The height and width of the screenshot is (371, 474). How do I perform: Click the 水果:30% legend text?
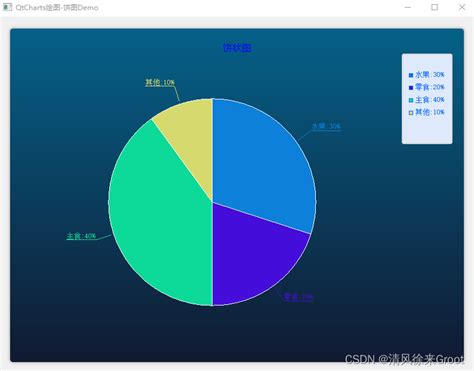click(430, 75)
